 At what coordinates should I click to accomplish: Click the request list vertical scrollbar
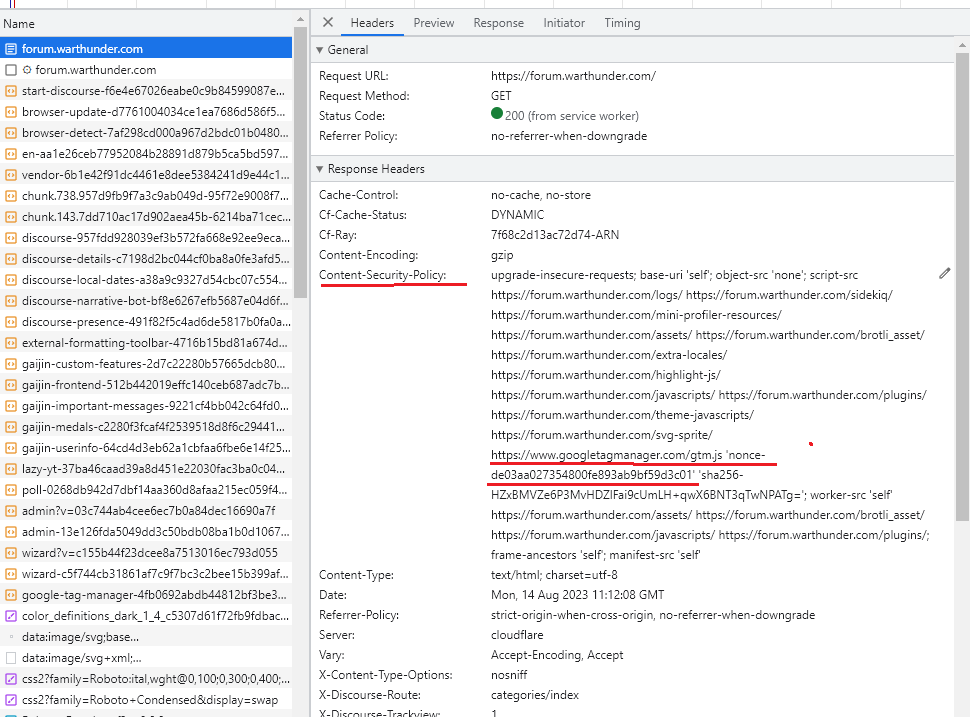[x=301, y=162]
